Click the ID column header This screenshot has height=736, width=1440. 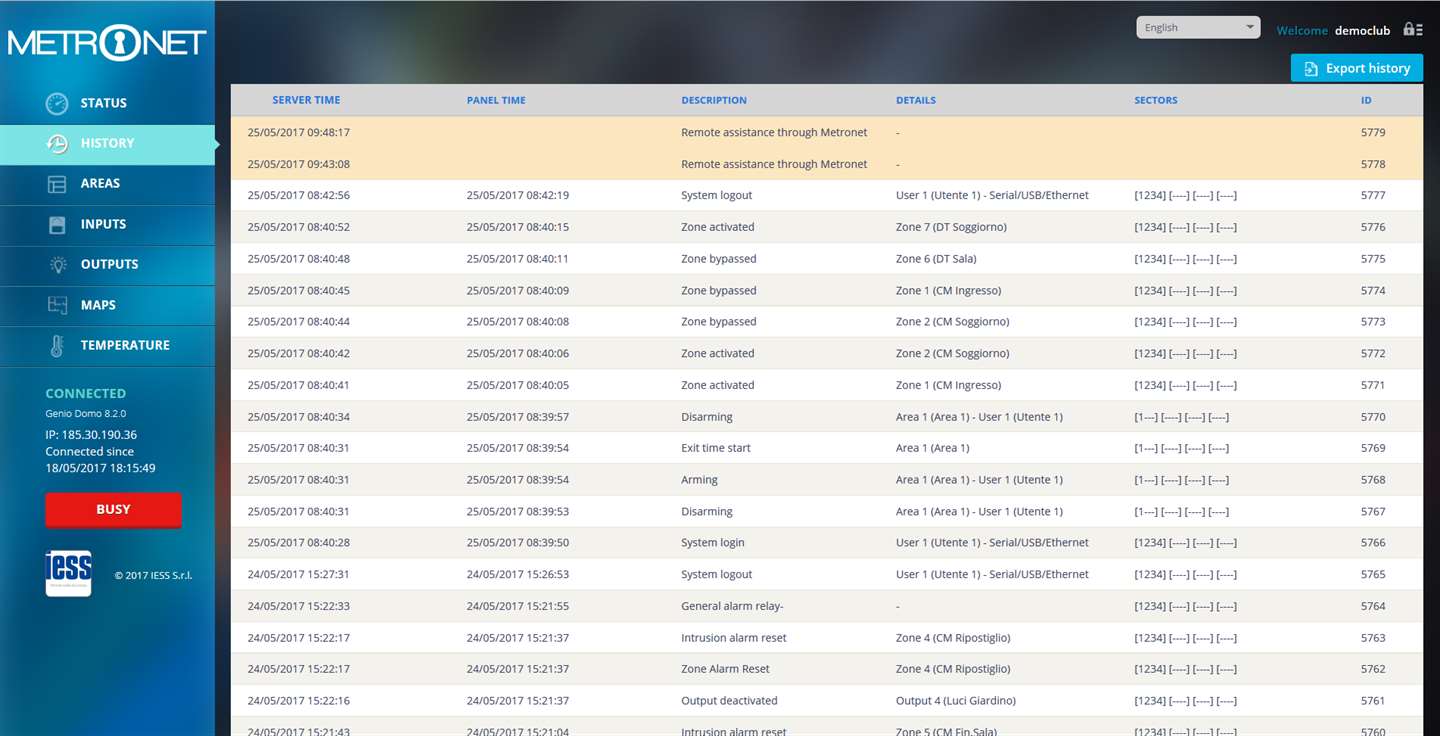pos(1366,101)
